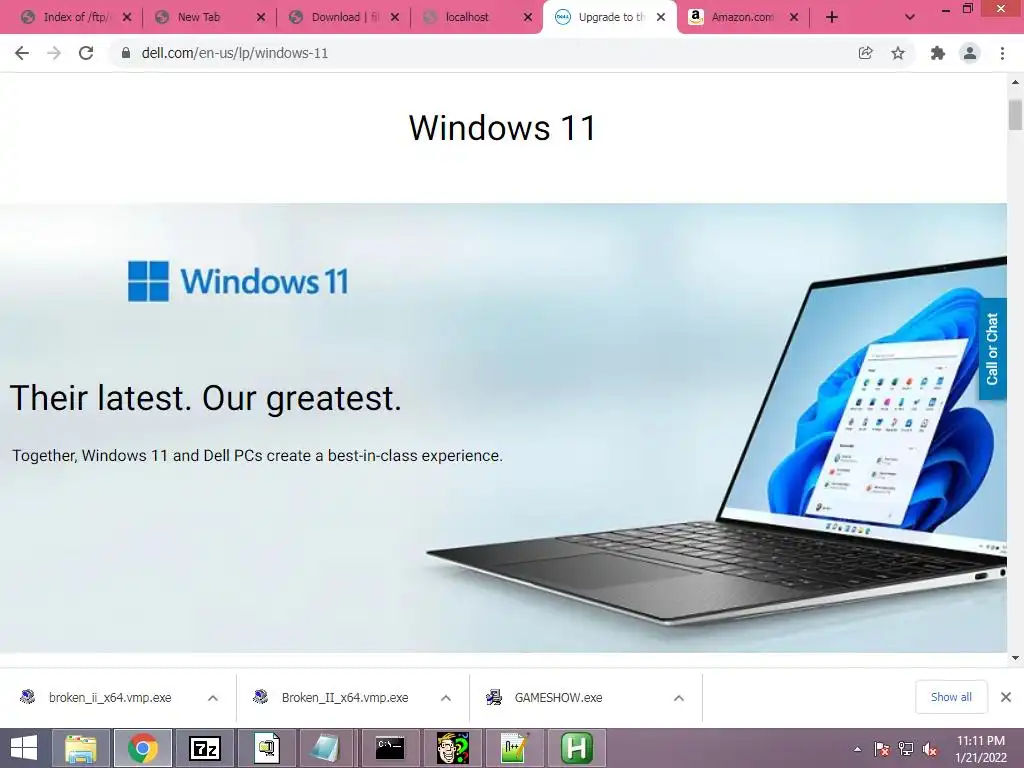Viewport: 1024px width, 768px height.
Task: Open the green H taskbar app
Action: click(576, 748)
